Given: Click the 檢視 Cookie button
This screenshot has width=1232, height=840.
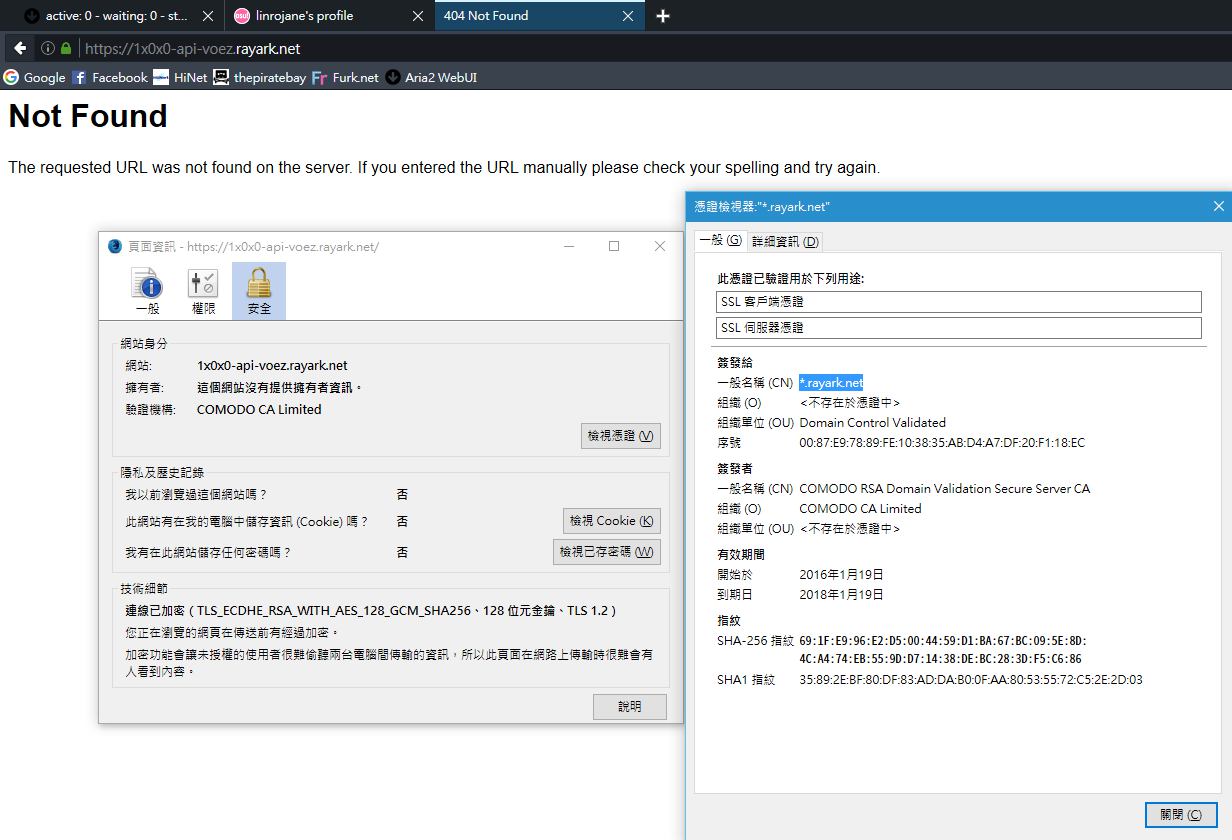Looking at the screenshot, I should [x=611, y=521].
